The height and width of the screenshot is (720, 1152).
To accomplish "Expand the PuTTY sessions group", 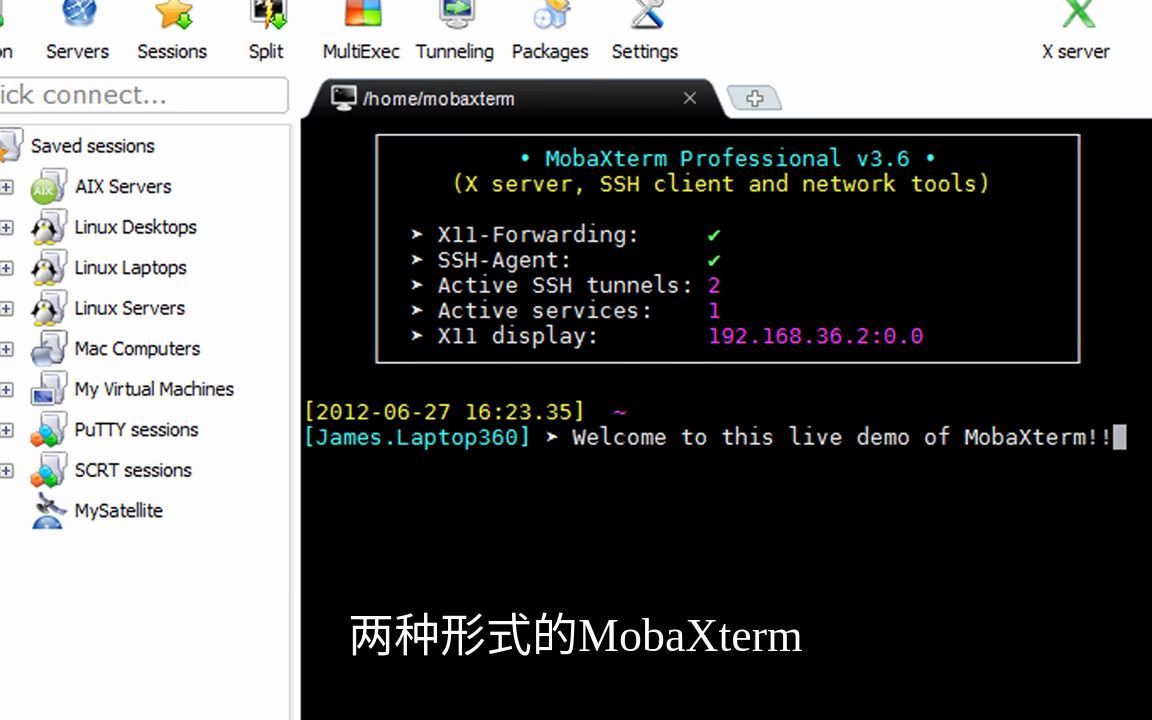I will 8,430.
